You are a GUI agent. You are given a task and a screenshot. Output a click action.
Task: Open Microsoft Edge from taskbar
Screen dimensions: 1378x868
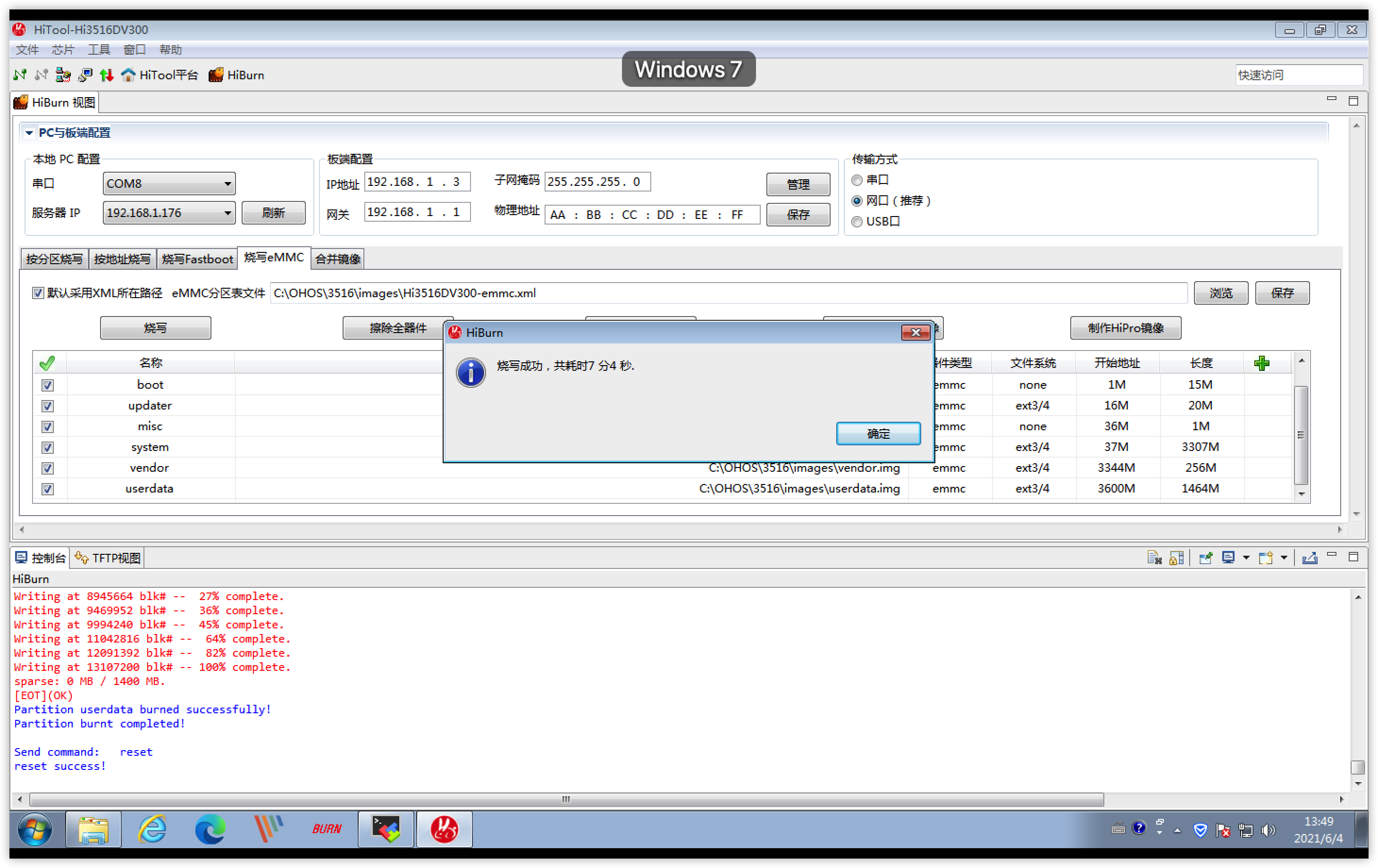pyautogui.click(x=210, y=829)
